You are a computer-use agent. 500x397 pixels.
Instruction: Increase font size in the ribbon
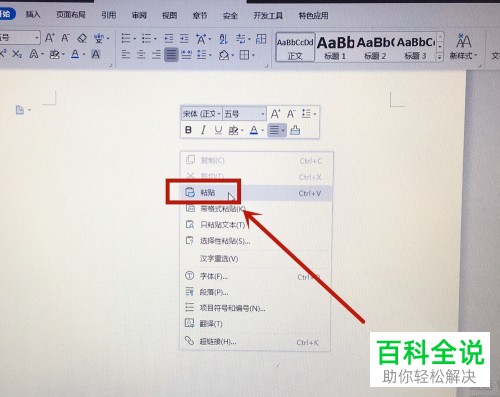(x=50, y=38)
